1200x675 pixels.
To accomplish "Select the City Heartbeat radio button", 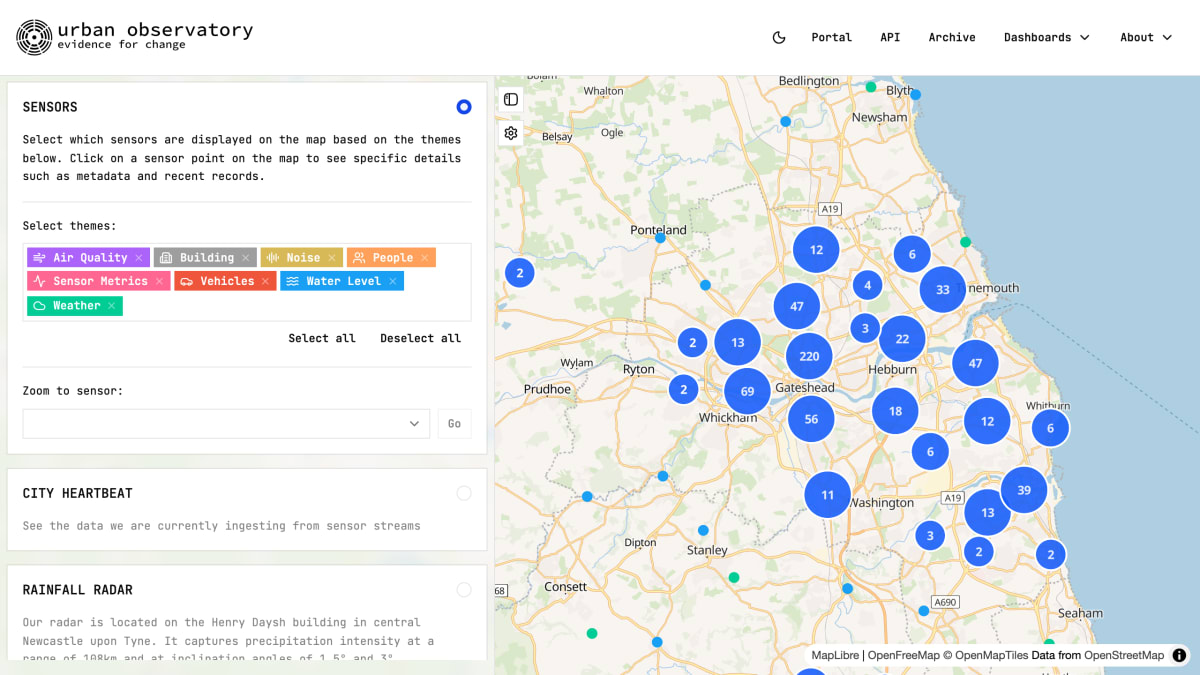I will tap(463, 493).
